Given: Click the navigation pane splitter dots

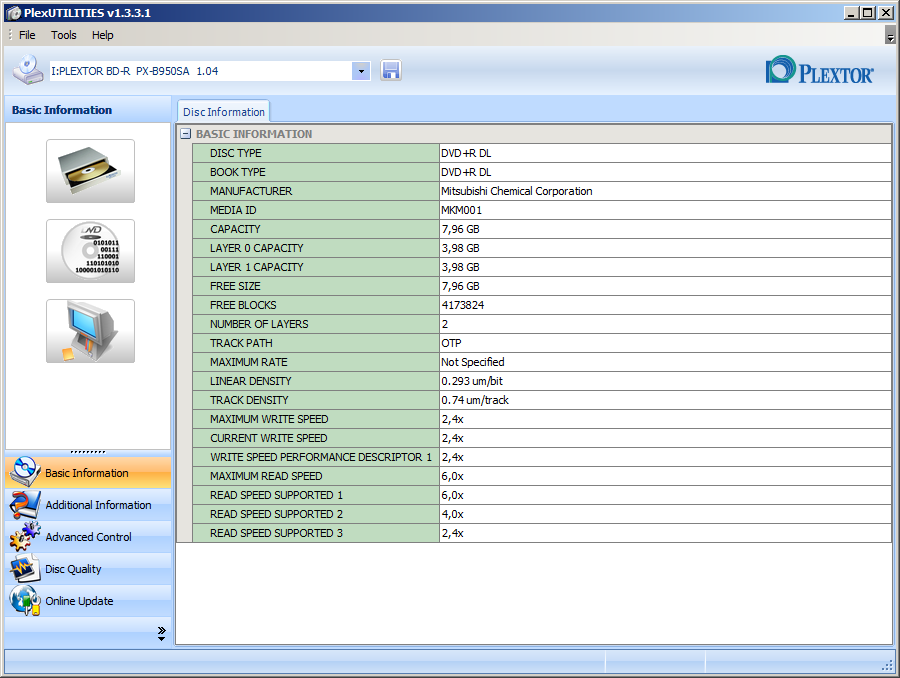Looking at the screenshot, I should (x=88, y=452).
